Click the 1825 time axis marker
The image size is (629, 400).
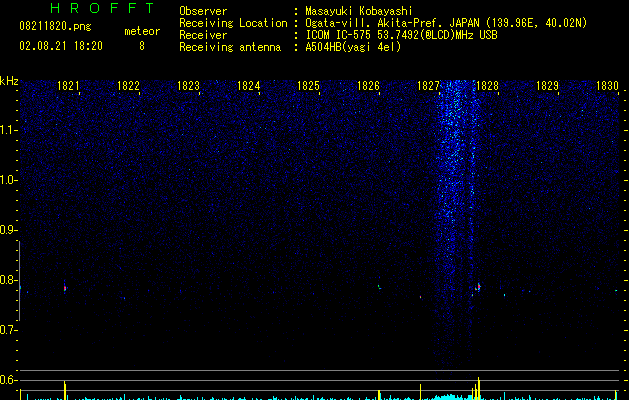[x=308, y=86]
